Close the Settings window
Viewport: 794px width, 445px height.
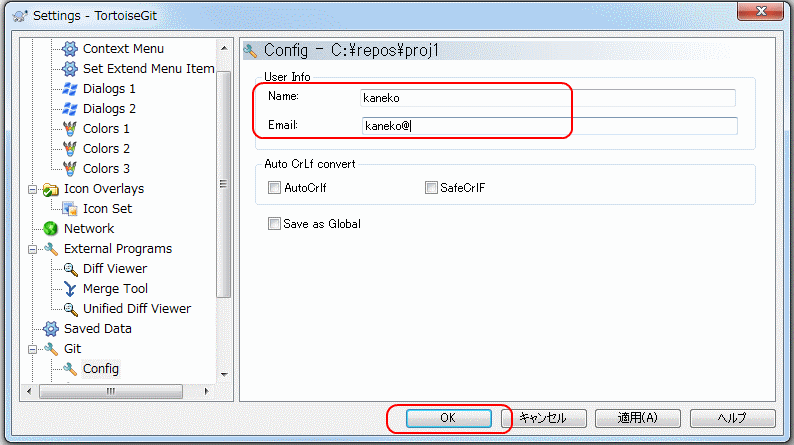click(760, 11)
